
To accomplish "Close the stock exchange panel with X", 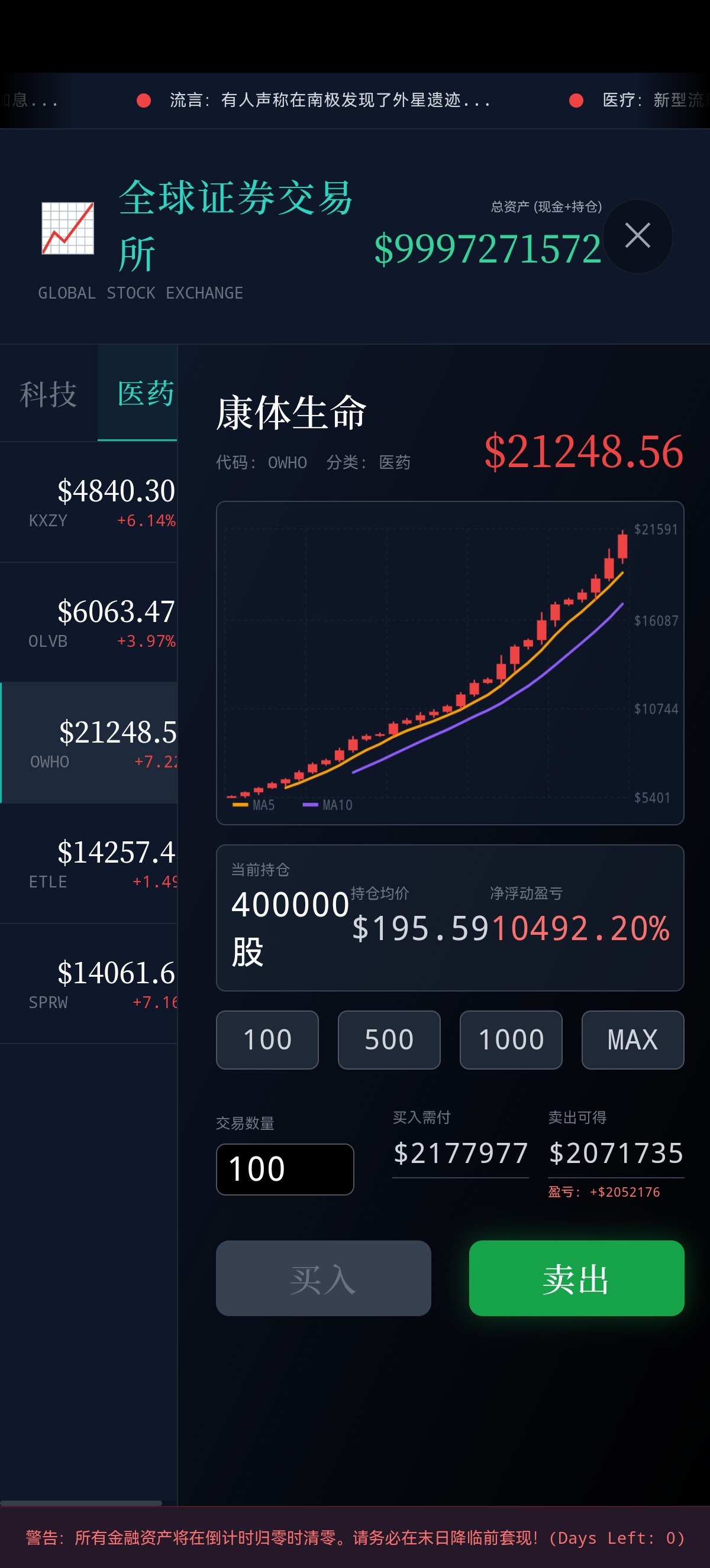I will coord(637,235).
